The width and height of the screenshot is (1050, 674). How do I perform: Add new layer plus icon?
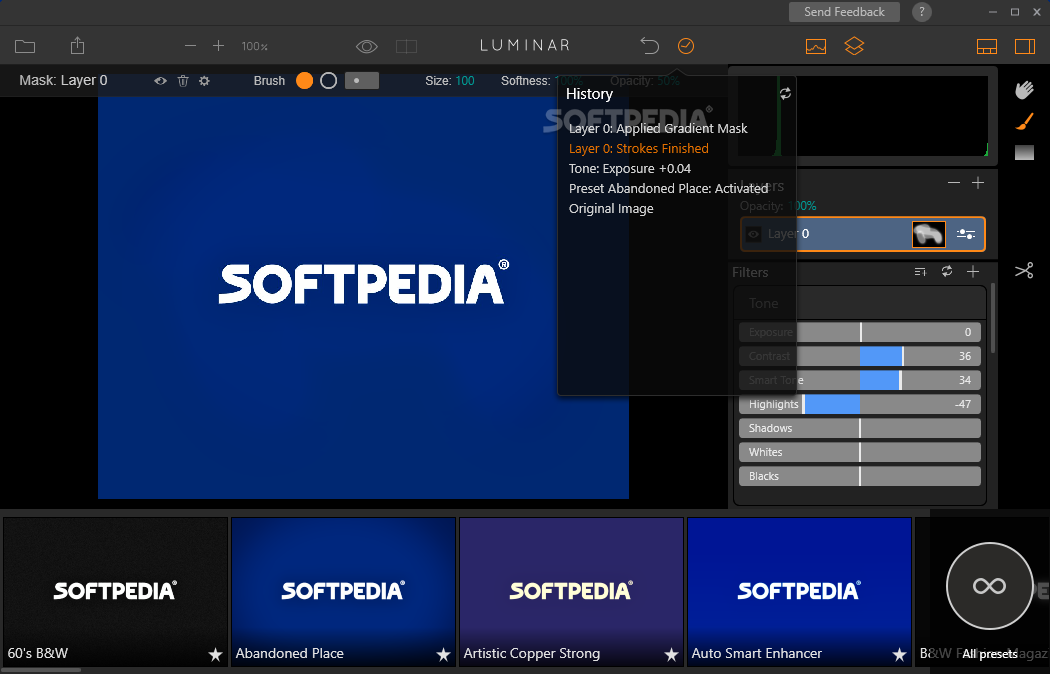[x=978, y=183]
